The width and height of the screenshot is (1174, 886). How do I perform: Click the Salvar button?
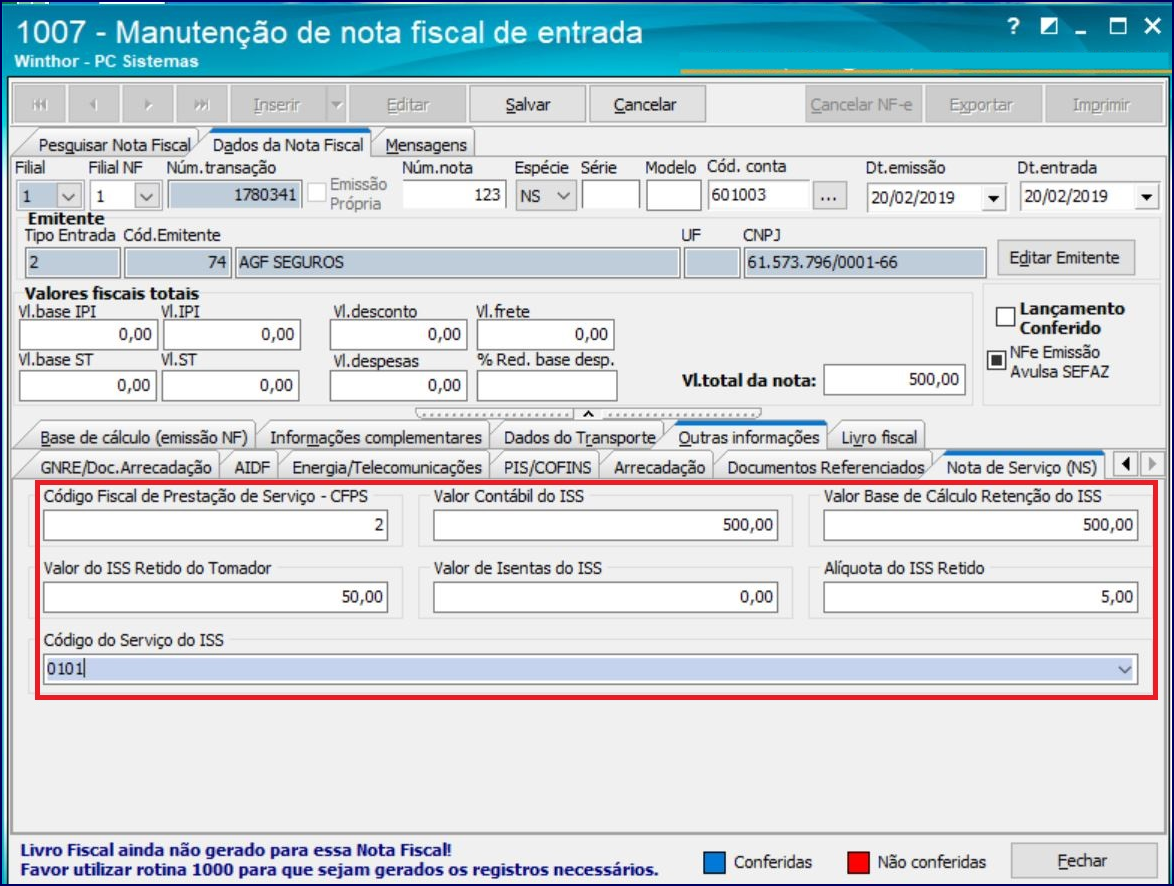pyautogui.click(x=527, y=104)
